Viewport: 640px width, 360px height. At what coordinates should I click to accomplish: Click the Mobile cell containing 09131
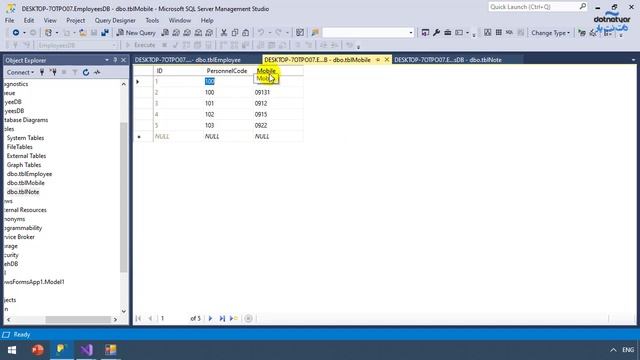click(278, 93)
